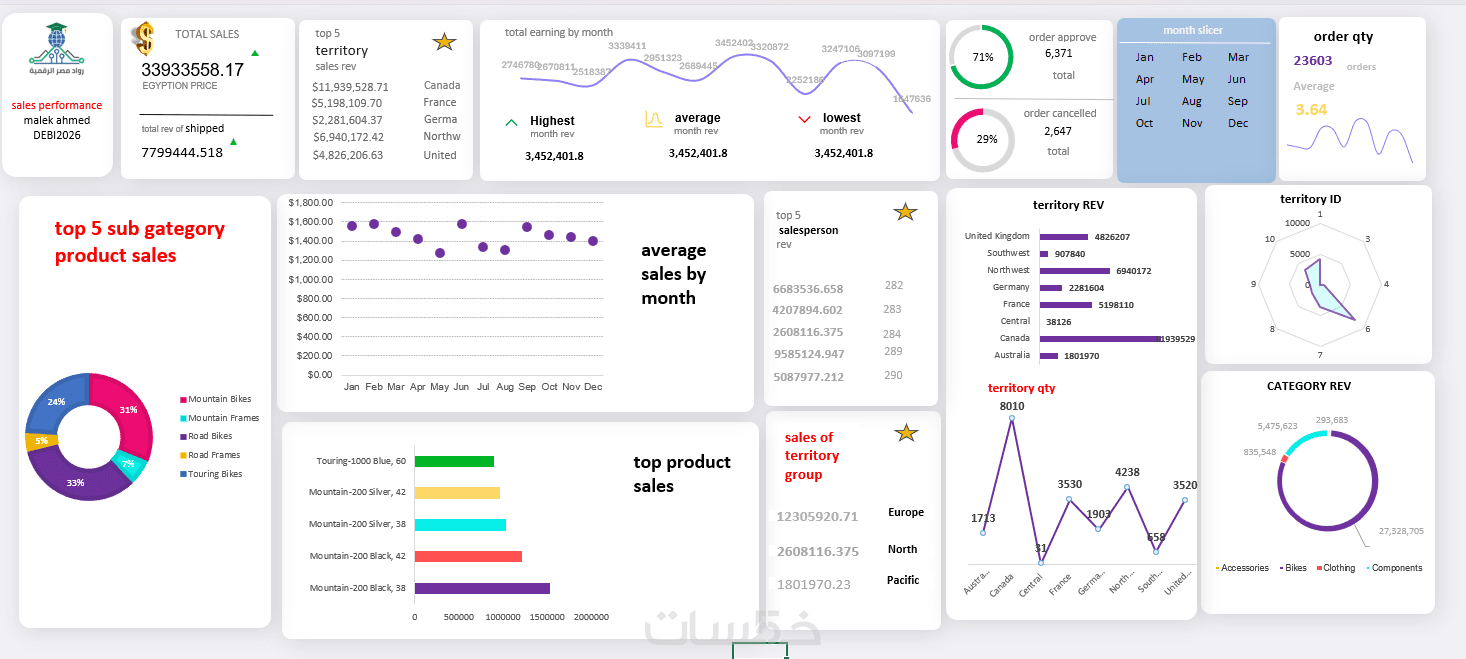Click the 29% order cancelled donut chart
This screenshot has height=659, width=1466.
tap(982, 139)
